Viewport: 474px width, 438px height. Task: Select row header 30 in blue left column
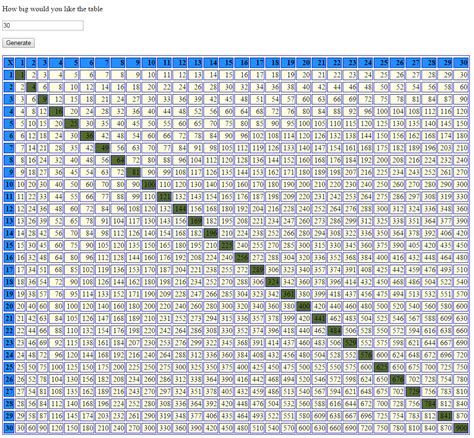point(9,428)
